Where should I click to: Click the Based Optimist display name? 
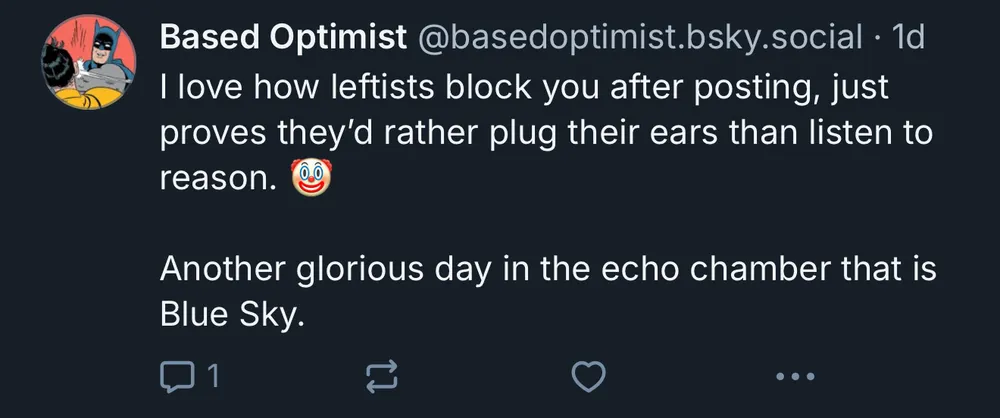pos(283,38)
